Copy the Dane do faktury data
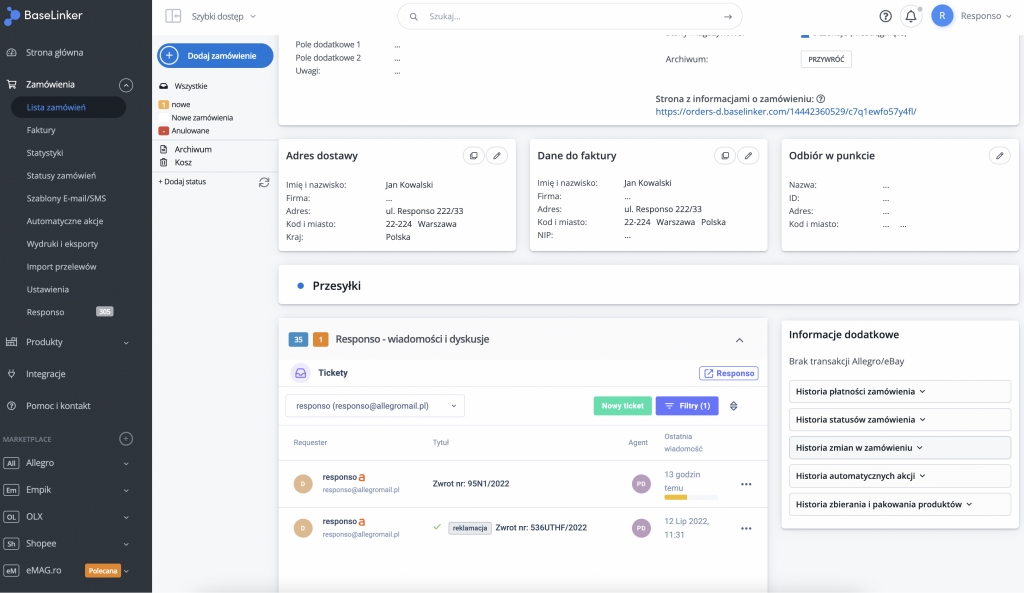The image size is (1024, 593). (x=725, y=156)
